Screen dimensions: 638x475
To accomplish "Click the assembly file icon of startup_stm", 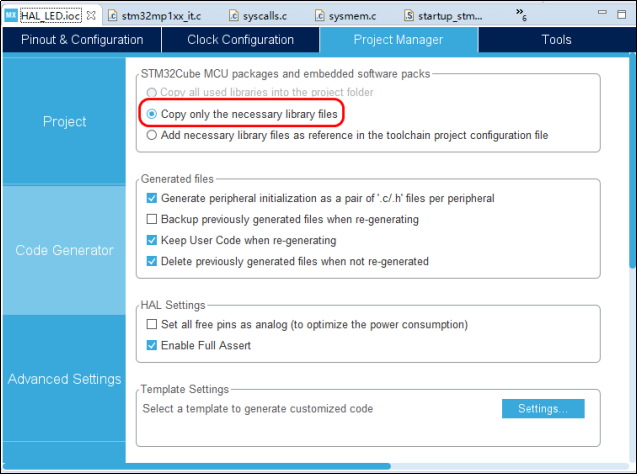I will pyautogui.click(x=409, y=16).
